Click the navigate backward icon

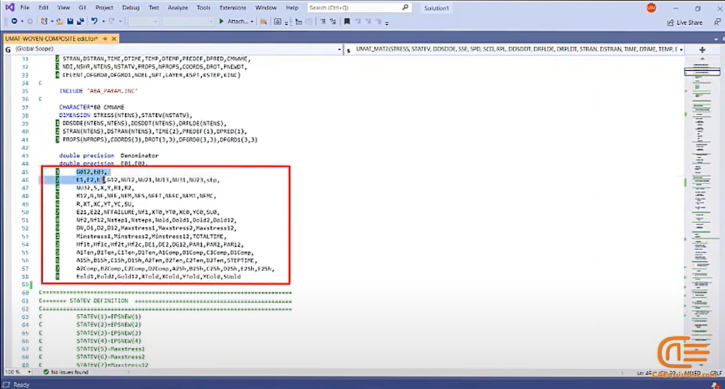pyautogui.click(x=14, y=21)
